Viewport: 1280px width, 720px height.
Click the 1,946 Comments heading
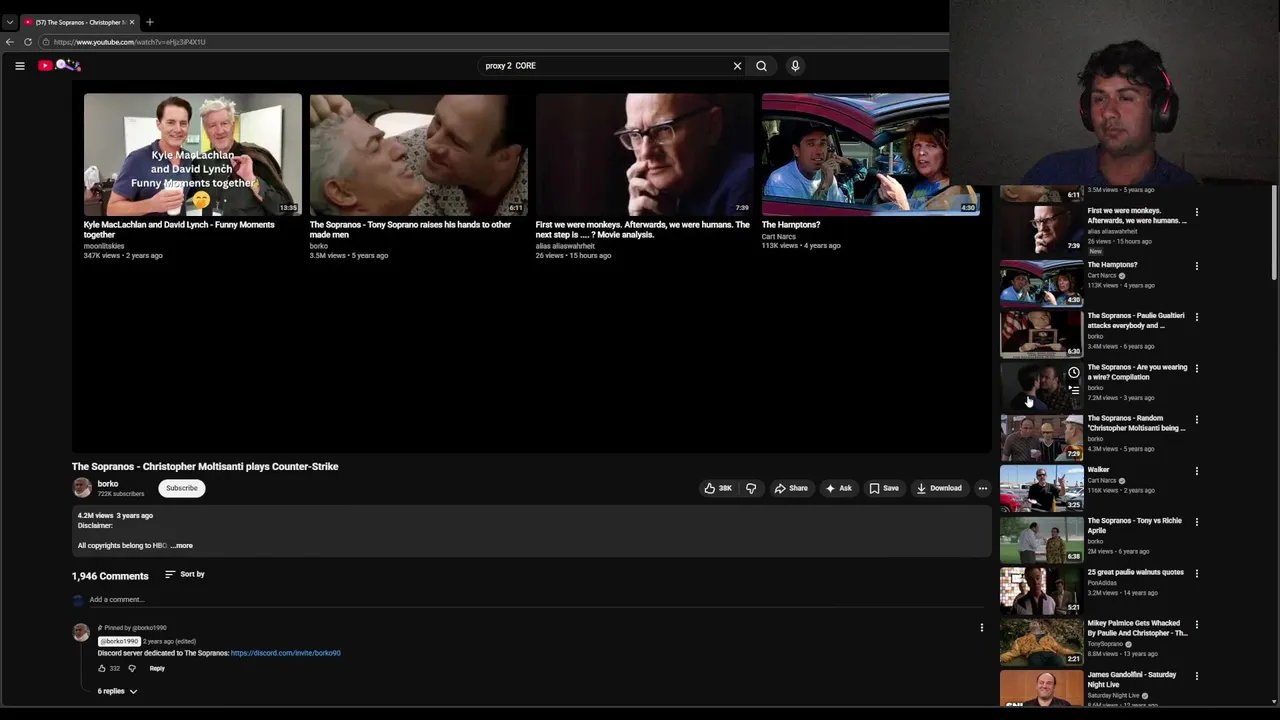(110, 576)
